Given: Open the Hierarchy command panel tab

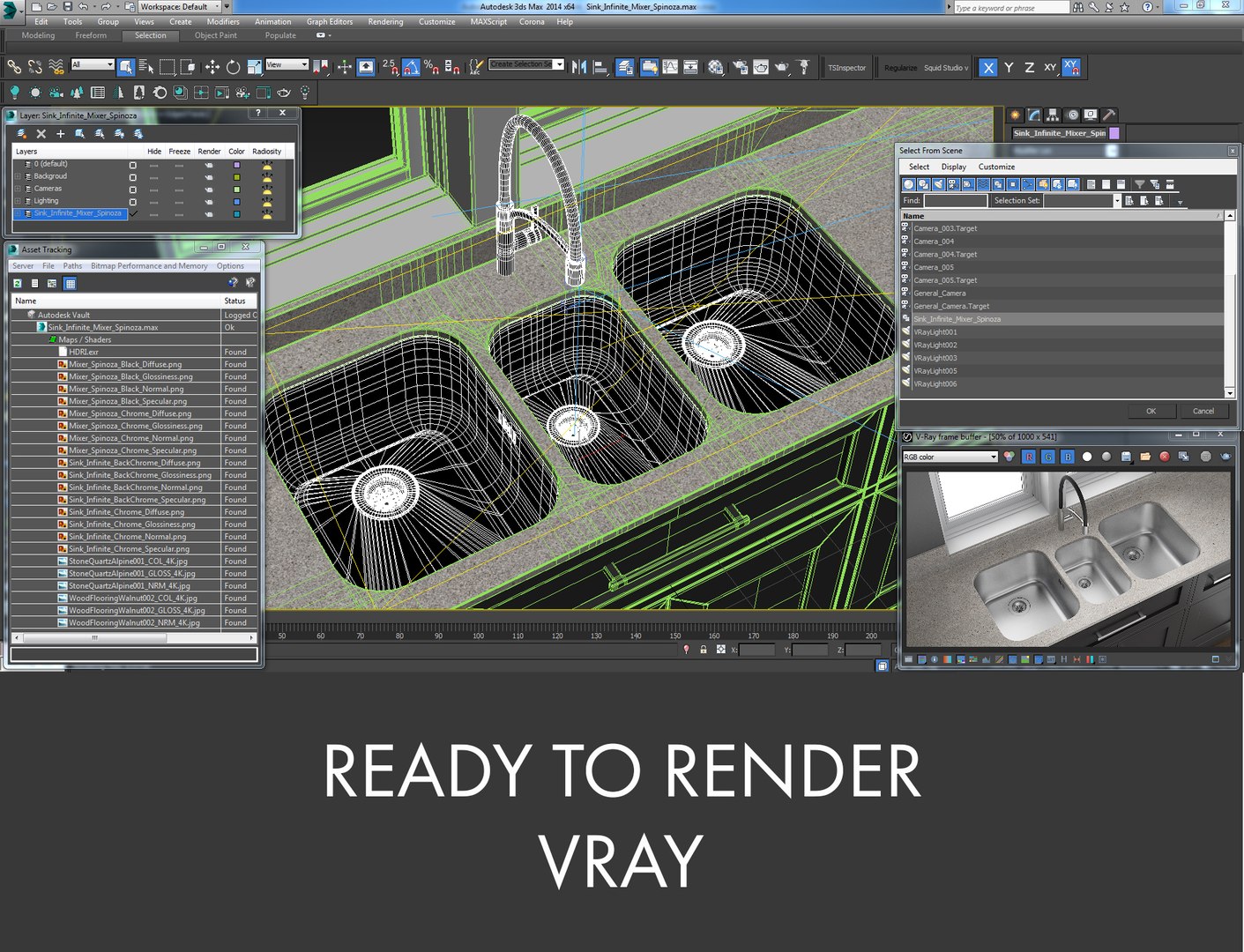Looking at the screenshot, I should point(1053,115).
